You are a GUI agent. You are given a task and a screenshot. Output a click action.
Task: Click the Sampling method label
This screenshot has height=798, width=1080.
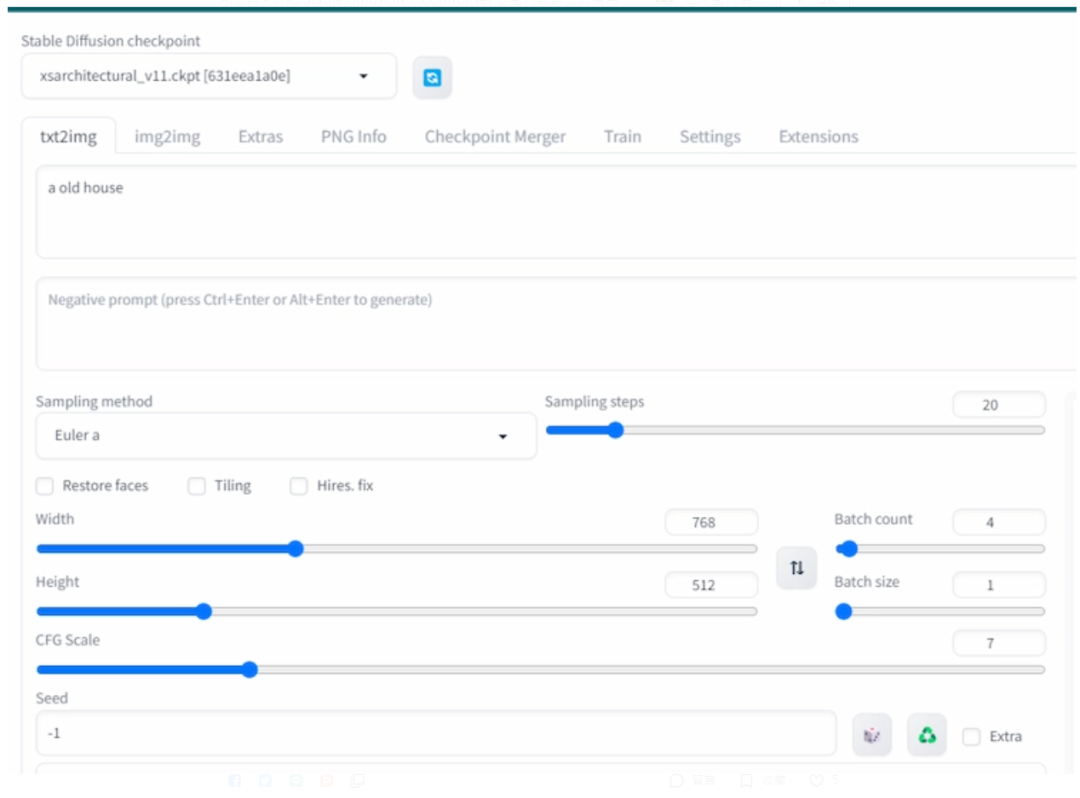click(x=94, y=401)
